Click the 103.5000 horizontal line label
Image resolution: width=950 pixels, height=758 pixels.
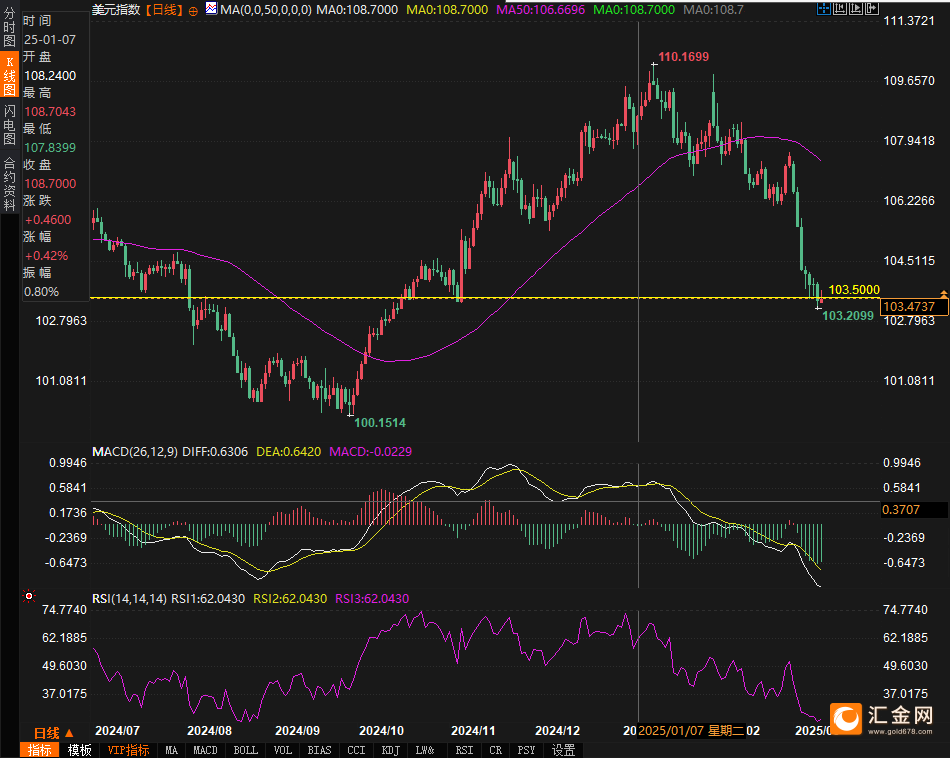click(854, 290)
